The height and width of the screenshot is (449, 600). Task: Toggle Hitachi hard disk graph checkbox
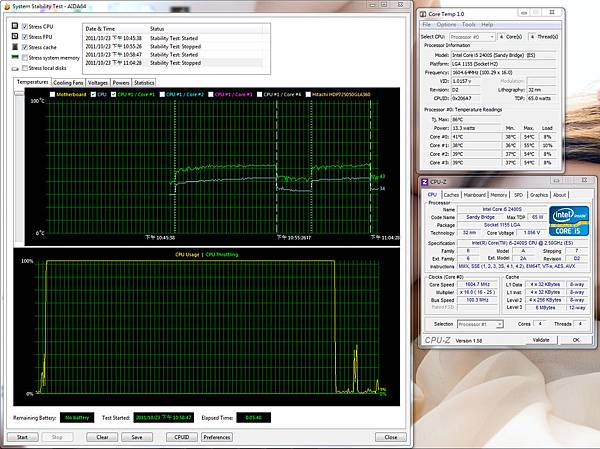point(308,94)
